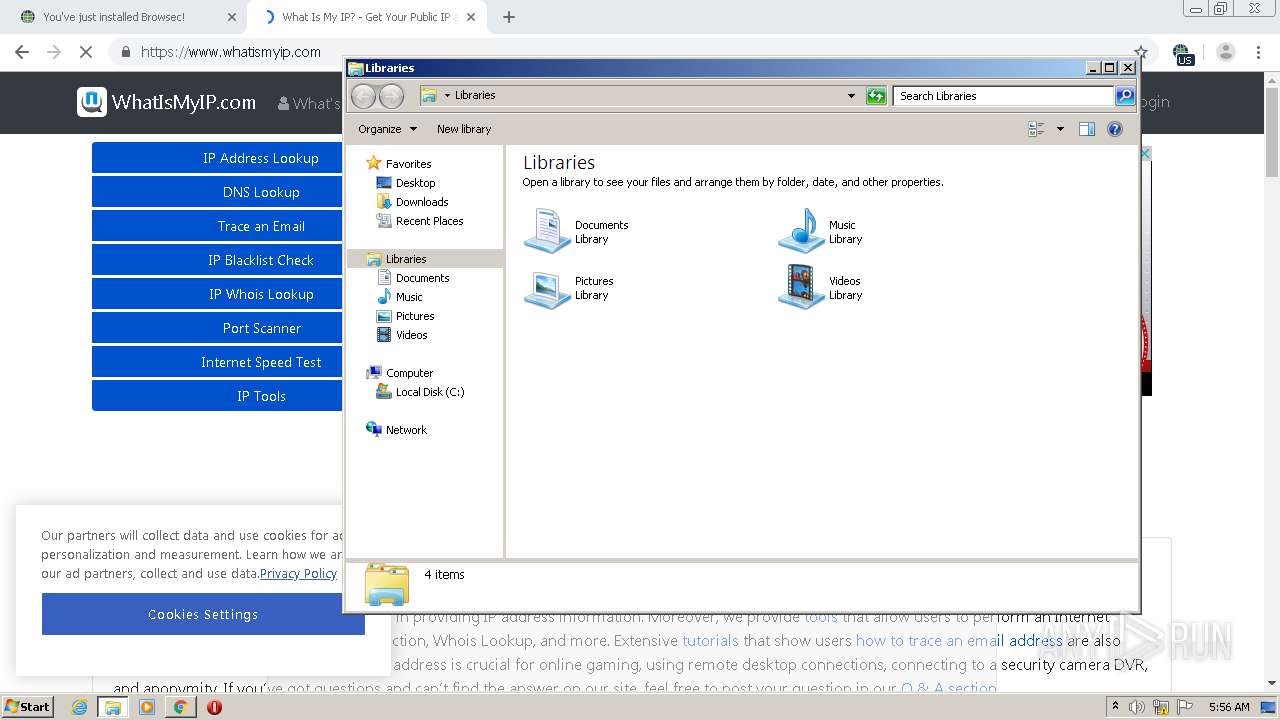Click the Explorer forward arrow button
Viewport: 1280px width, 720px height.
point(392,96)
